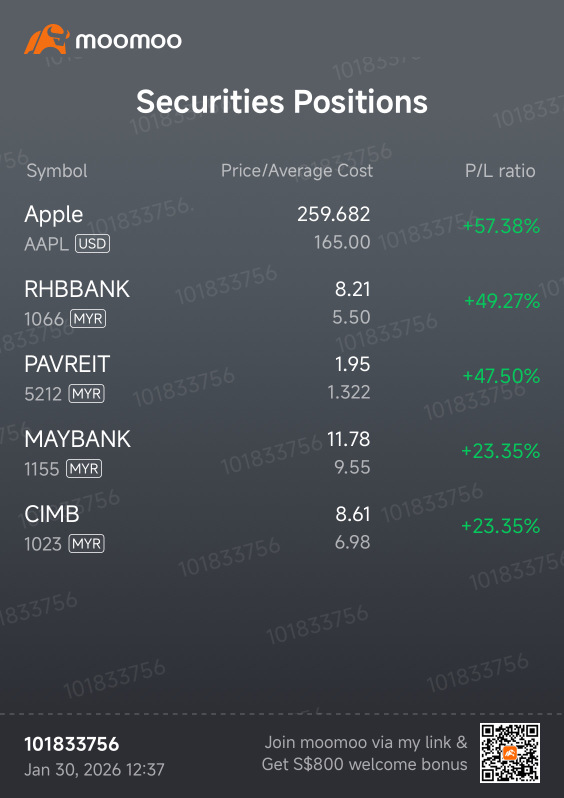The height and width of the screenshot is (798, 564).
Task: Open the Apple position row
Action: (x=282, y=228)
